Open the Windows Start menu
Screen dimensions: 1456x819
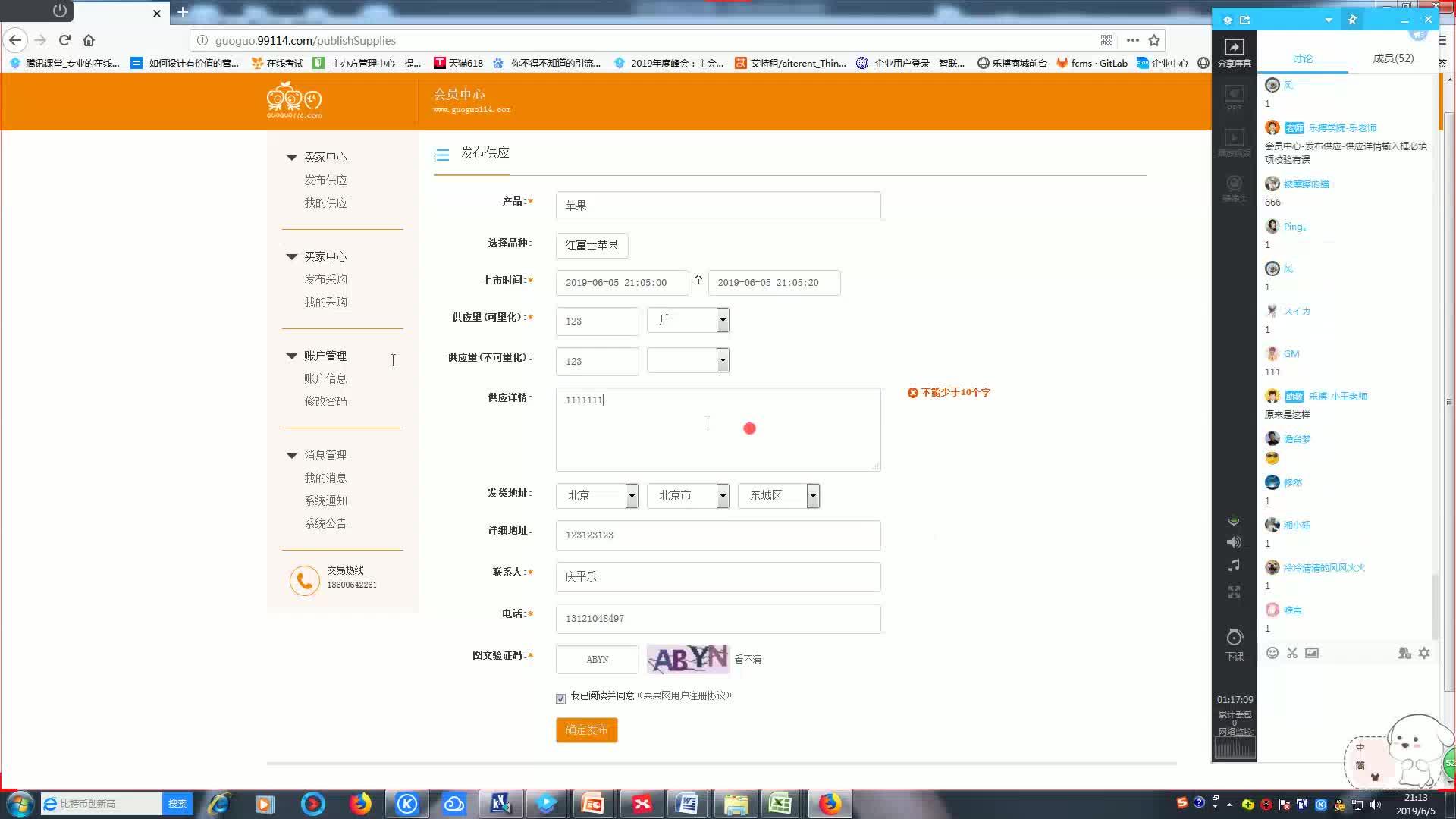pyautogui.click(x=20, y=804)
